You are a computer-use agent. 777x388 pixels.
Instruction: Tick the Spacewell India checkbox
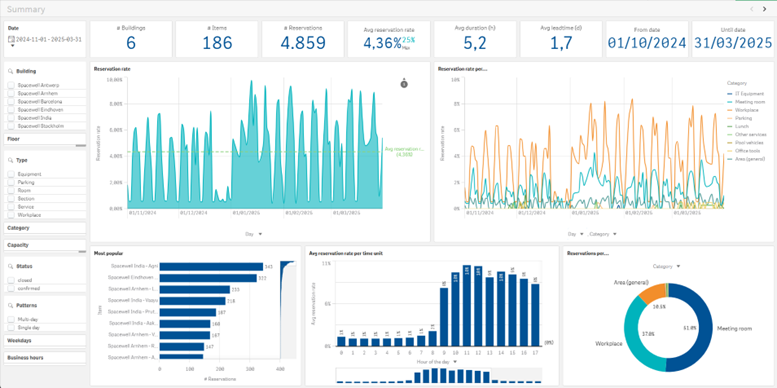tap(11, 118)
